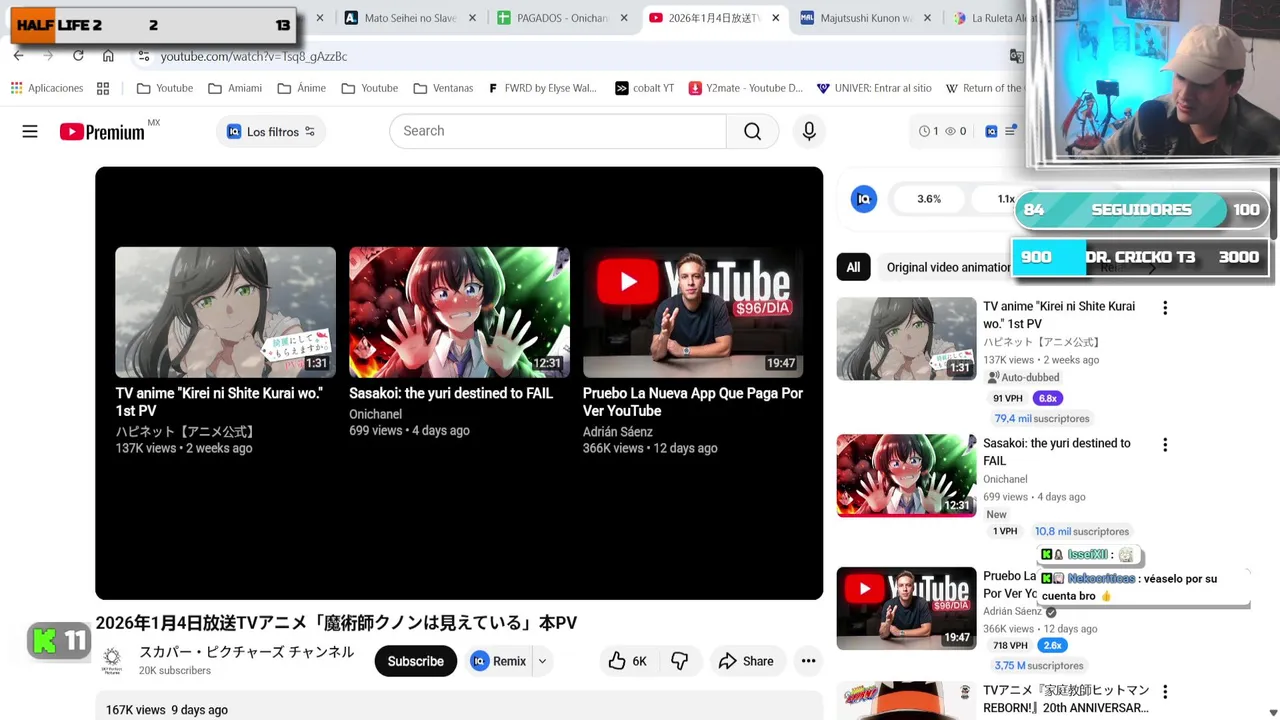Select the Original video animation chip
The height and width of the screenshot is (720, 1280).
[x=948, y=267]
